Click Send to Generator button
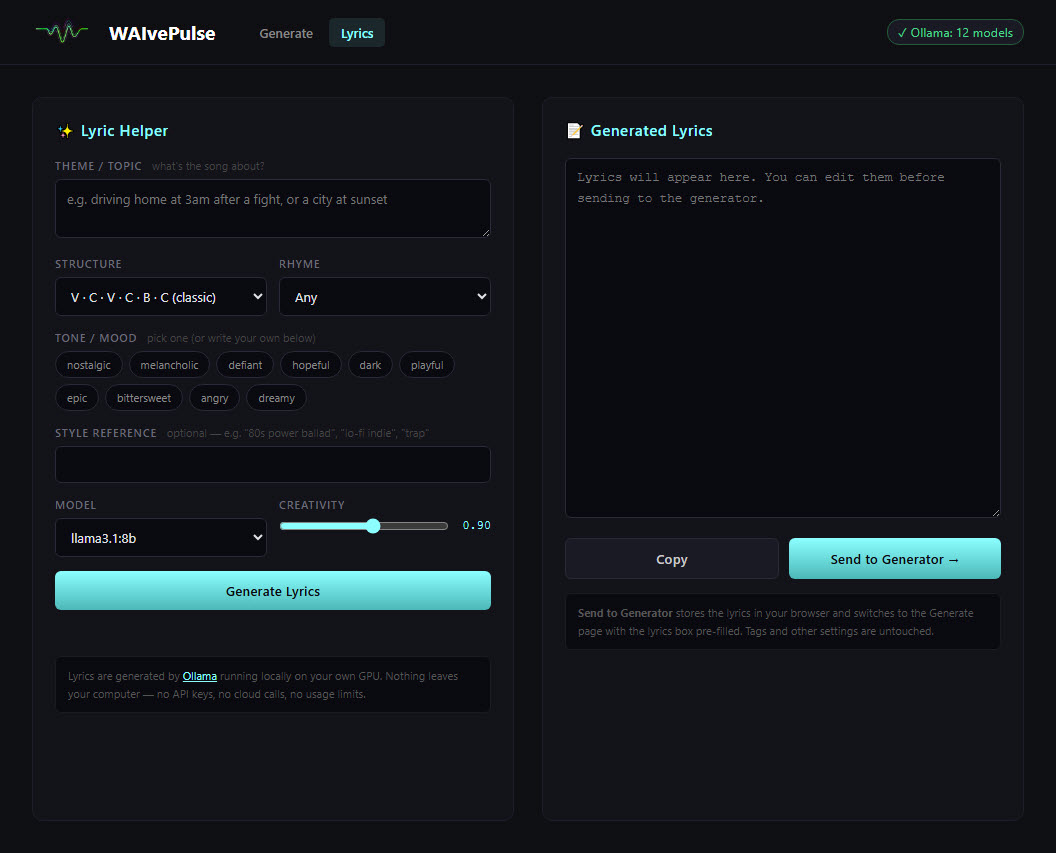The width and height of the screenshot is (1056, 853). click(894, 559)
